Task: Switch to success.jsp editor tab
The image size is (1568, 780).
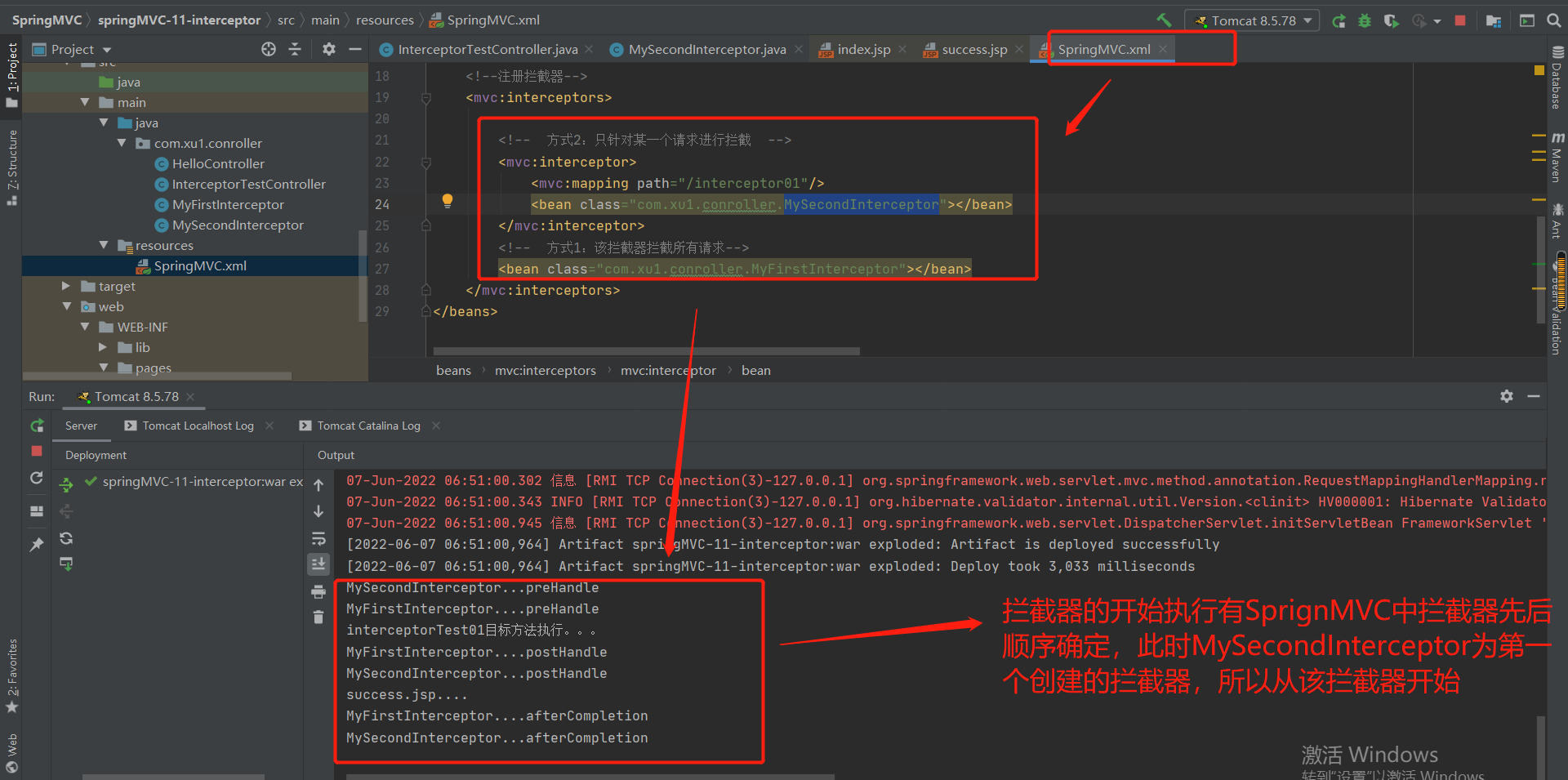Action: tap(974, 49)
